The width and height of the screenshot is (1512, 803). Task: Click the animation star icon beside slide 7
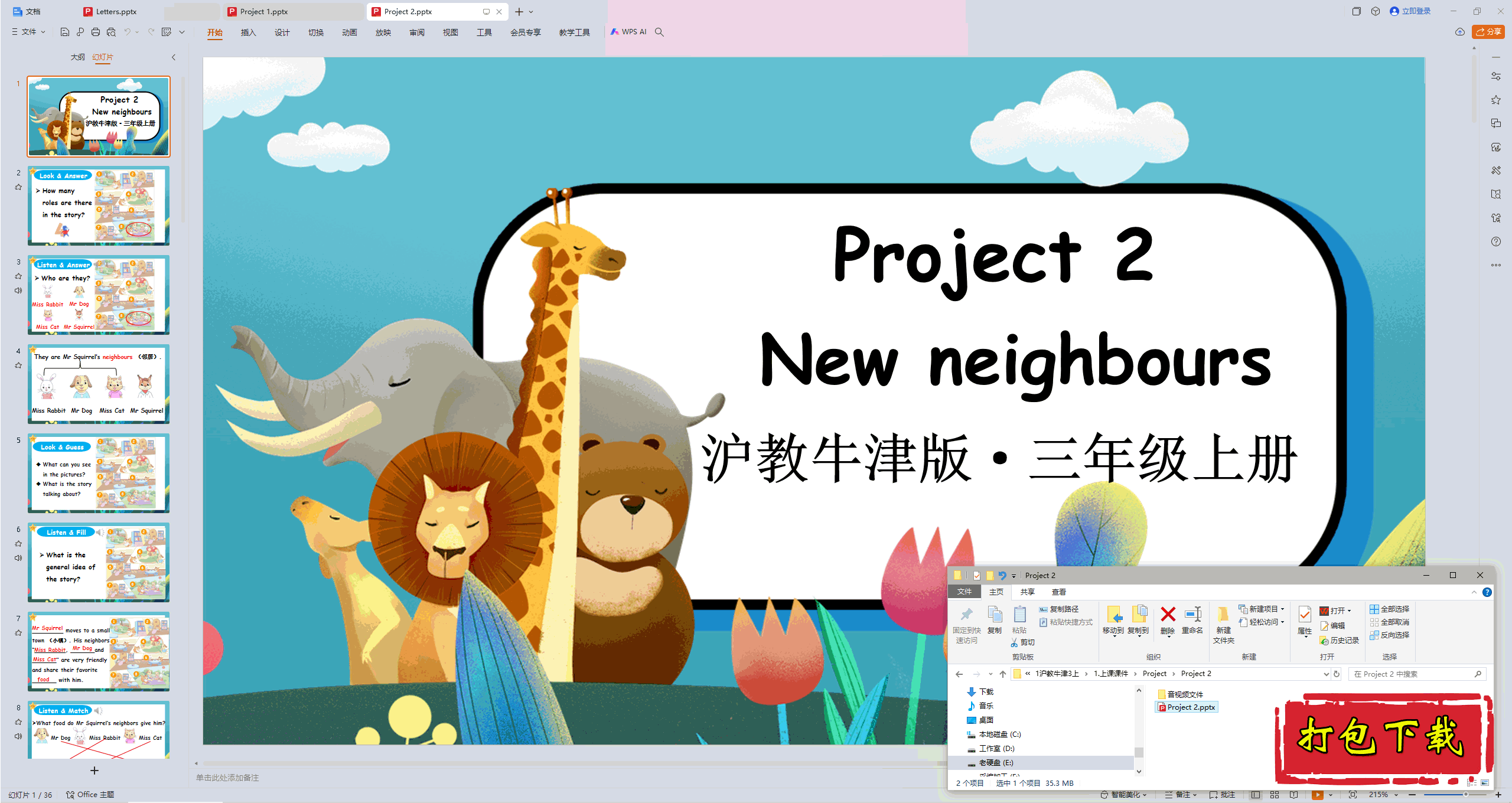point(18,632)
